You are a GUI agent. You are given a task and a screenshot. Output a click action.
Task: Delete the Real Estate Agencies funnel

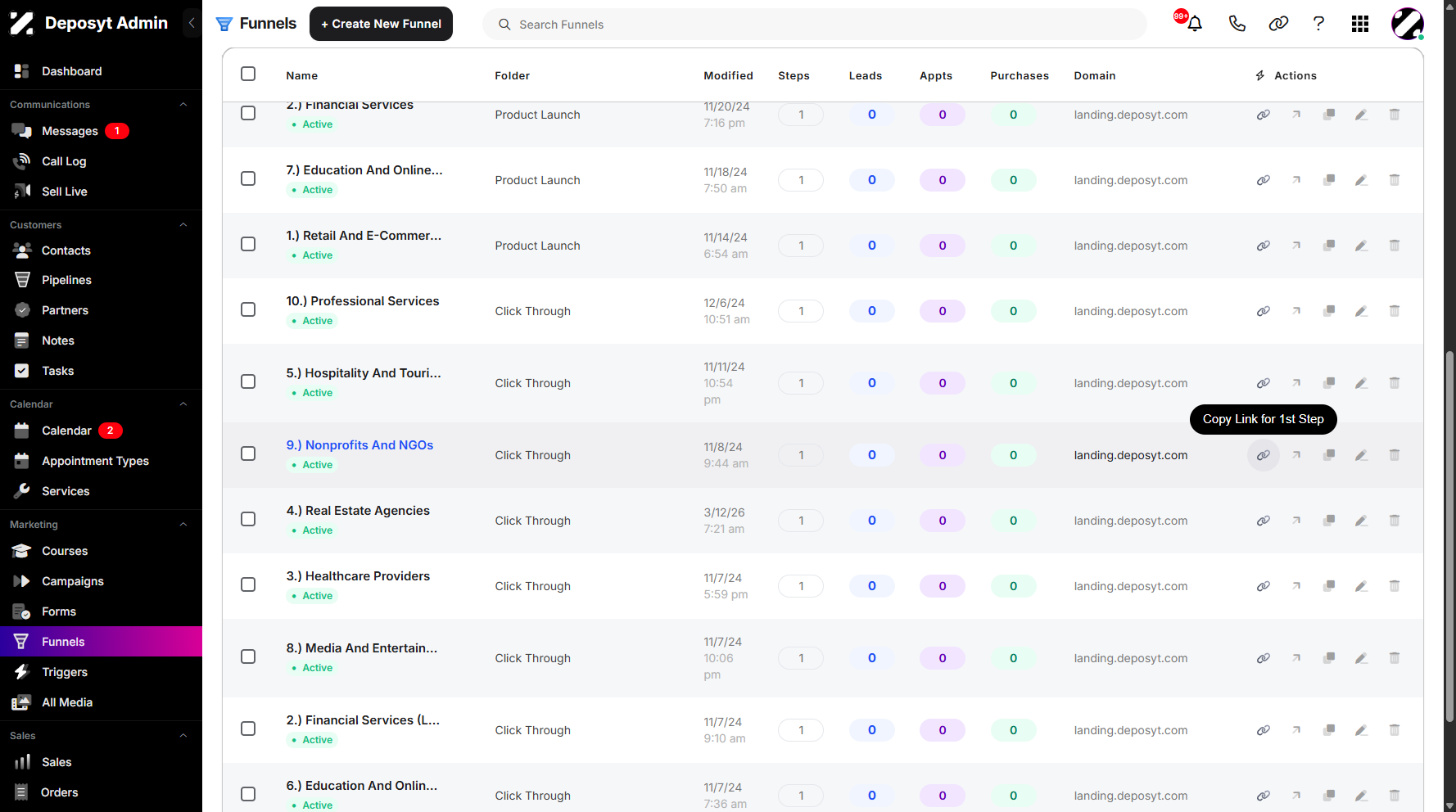point(1395,521)
